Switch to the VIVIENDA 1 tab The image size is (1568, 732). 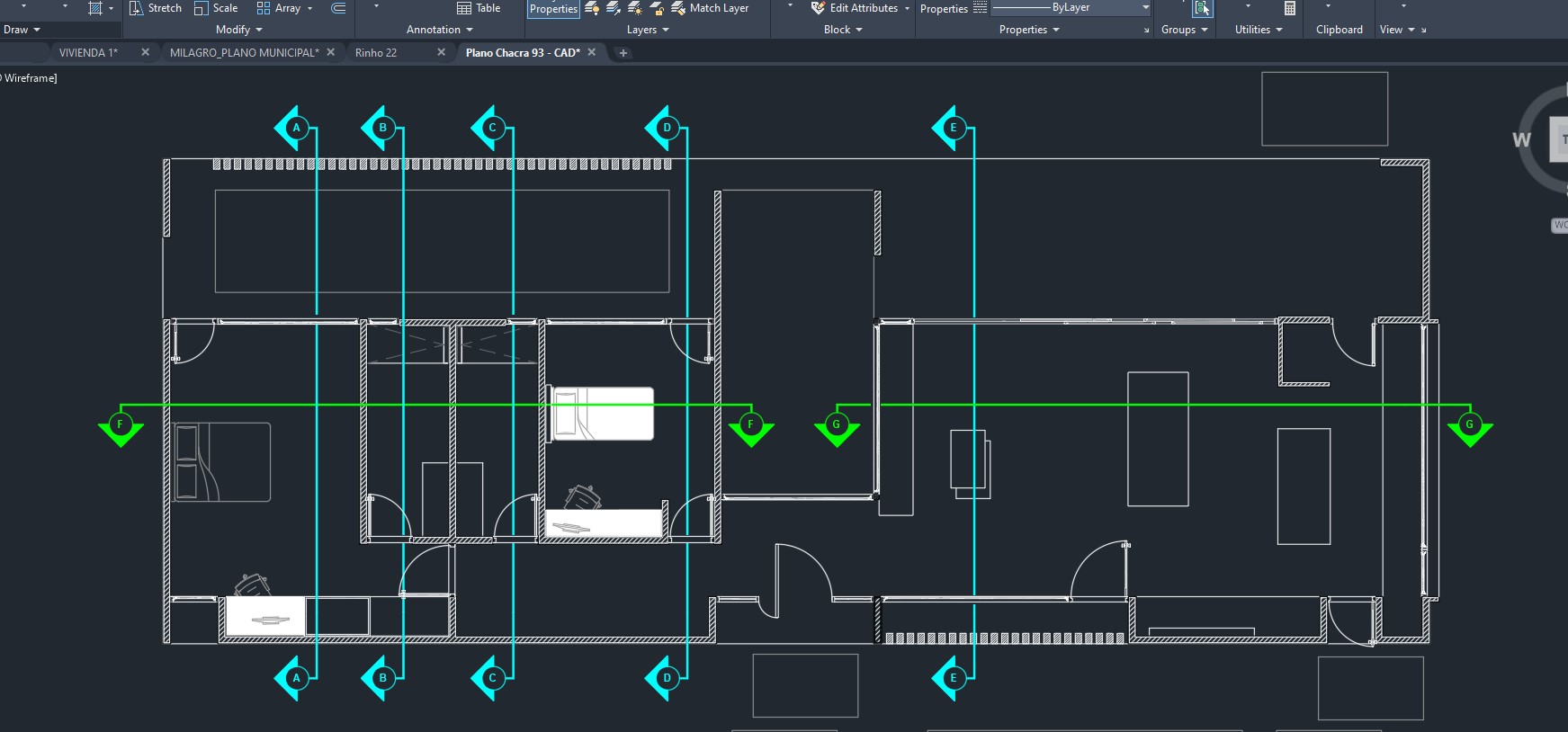click(88, 53)
